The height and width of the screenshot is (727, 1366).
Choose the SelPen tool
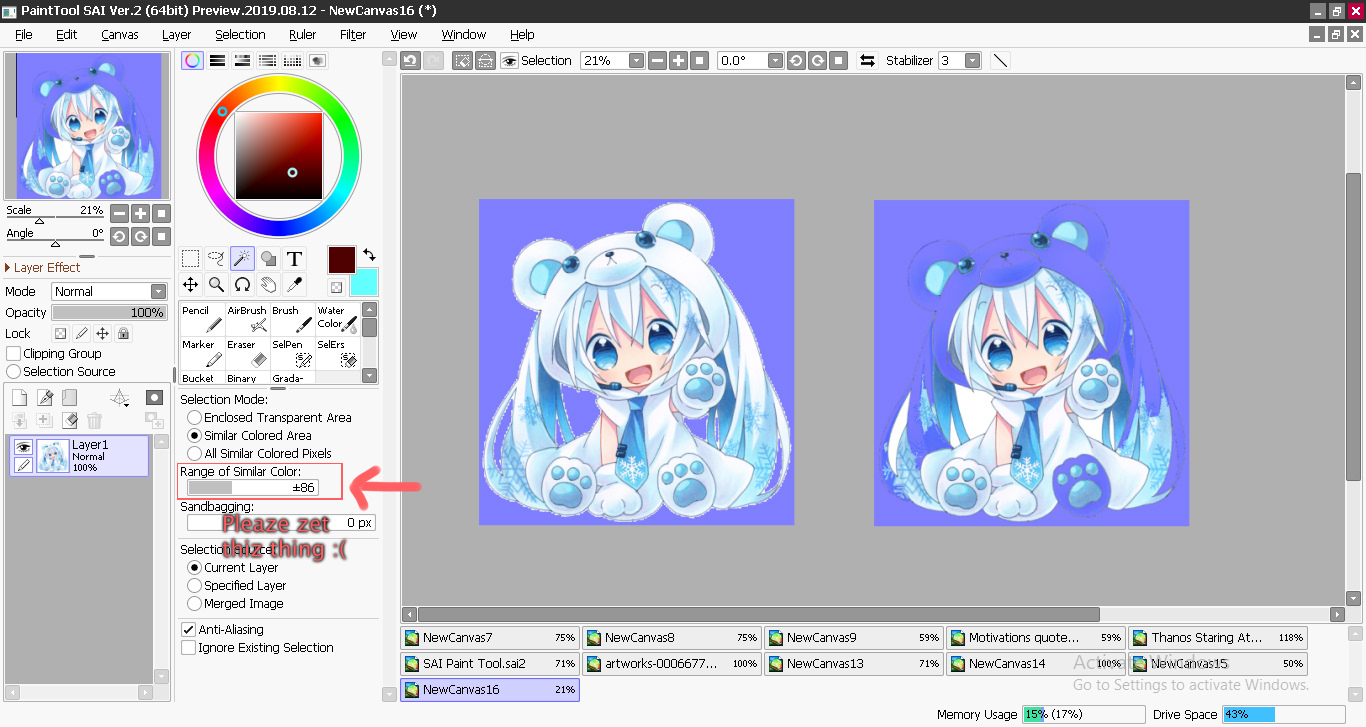[292, 353]
